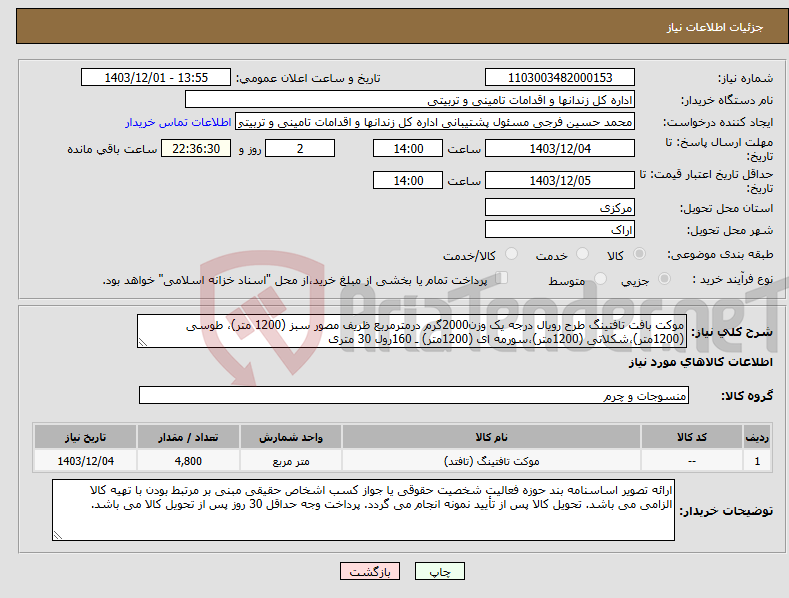Click the شرح کلی نیاز label
The width and height of the screenshot is (789, 598).
point(732,332)
